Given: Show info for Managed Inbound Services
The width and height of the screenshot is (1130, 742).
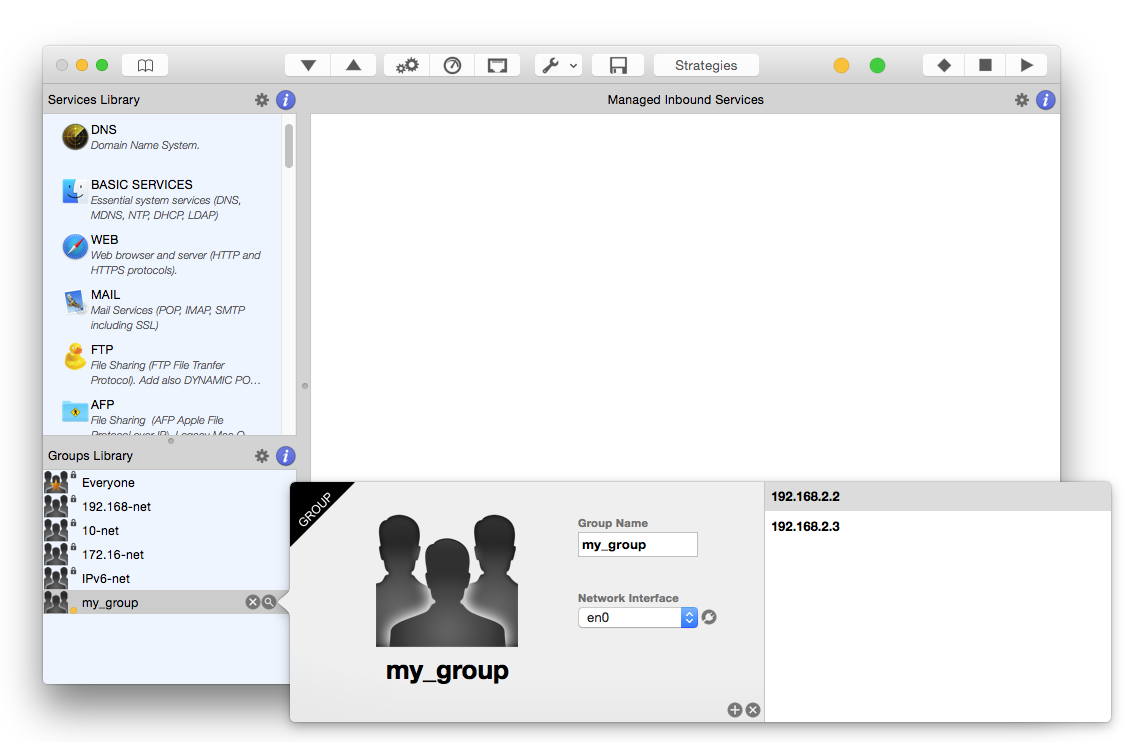Looking at the screenshot, I should 1046,100.
